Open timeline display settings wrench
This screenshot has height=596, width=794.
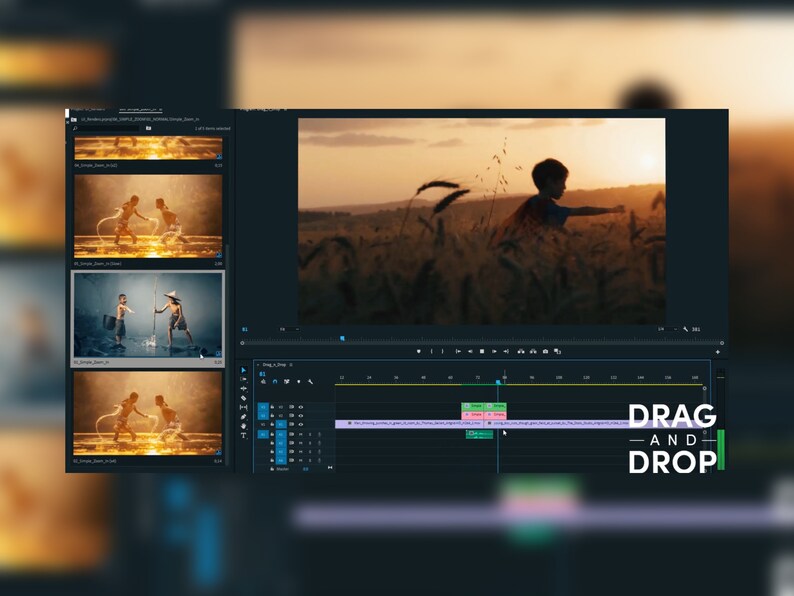[x=310, y=382]
